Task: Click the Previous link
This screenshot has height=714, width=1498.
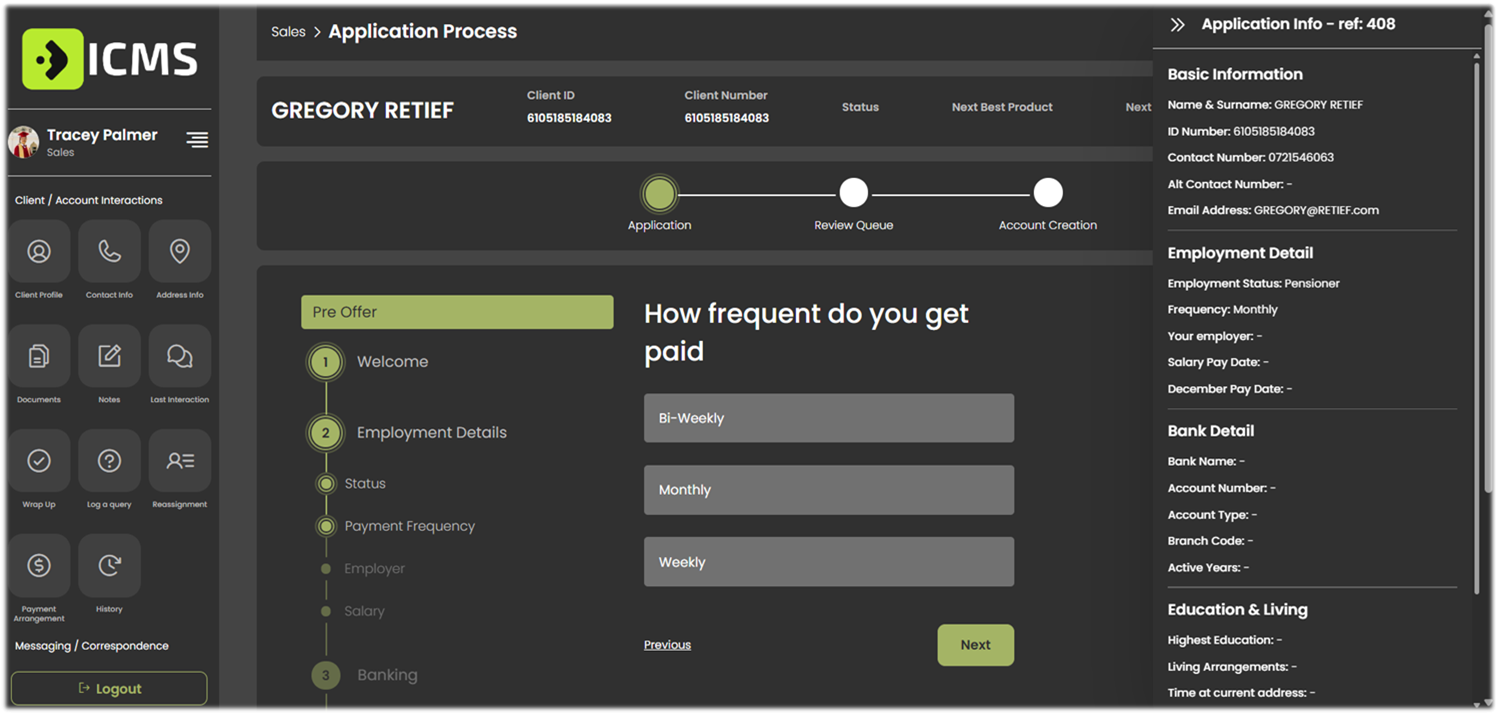Action: tap(667, 645)
